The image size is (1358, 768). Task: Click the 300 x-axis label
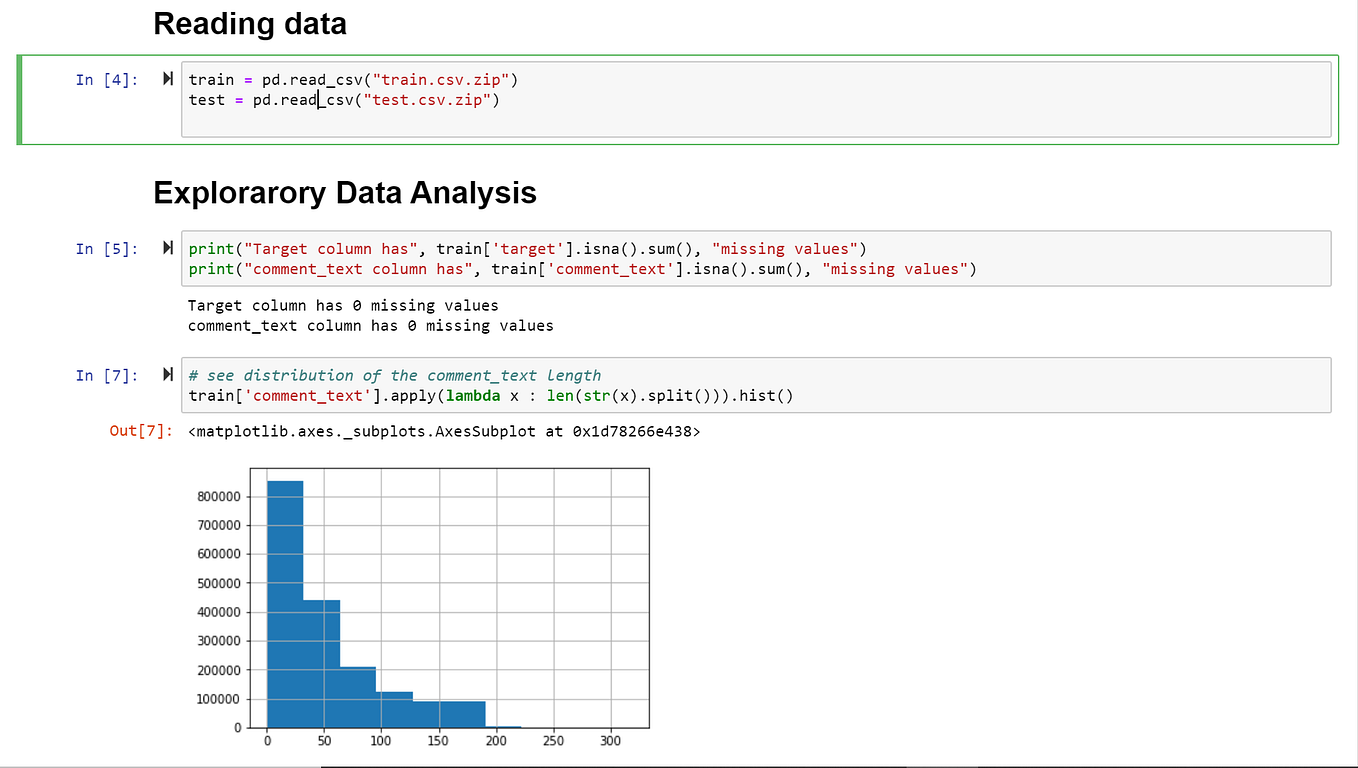[x=610, y=741]
